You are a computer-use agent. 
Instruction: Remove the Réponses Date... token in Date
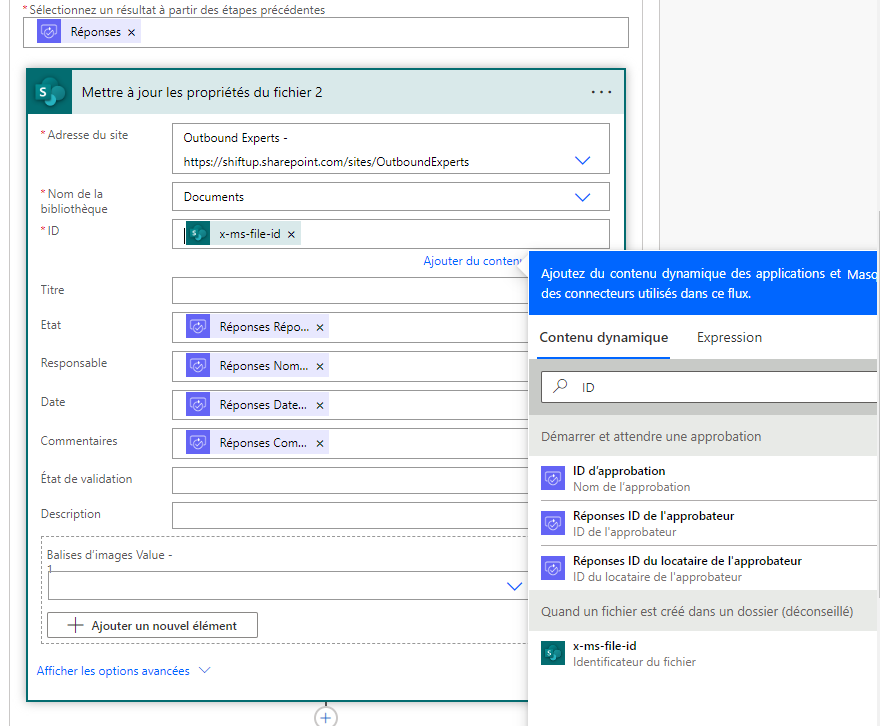pyautogui.click(x=320, y=405)
